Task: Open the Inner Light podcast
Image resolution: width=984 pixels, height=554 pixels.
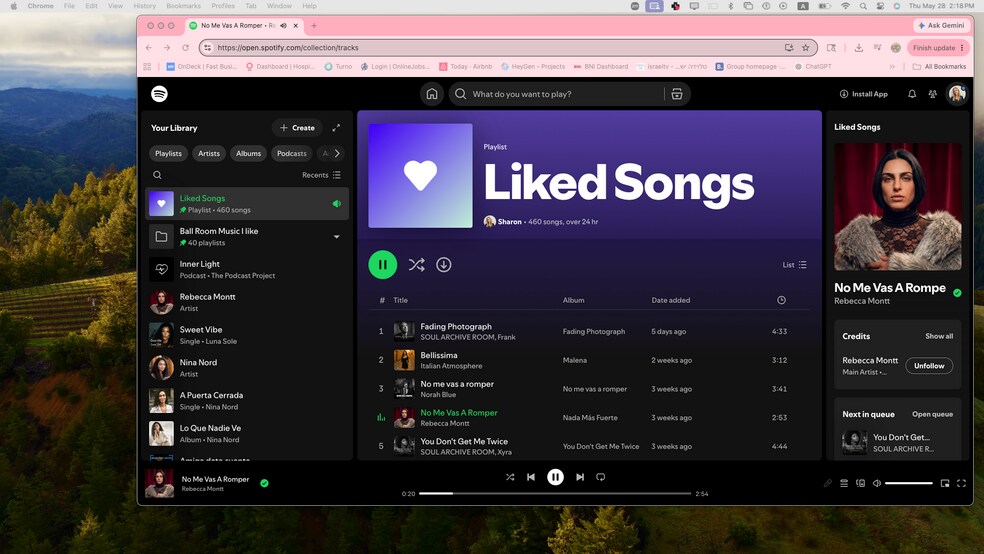Action: click(x=247, y=269)
